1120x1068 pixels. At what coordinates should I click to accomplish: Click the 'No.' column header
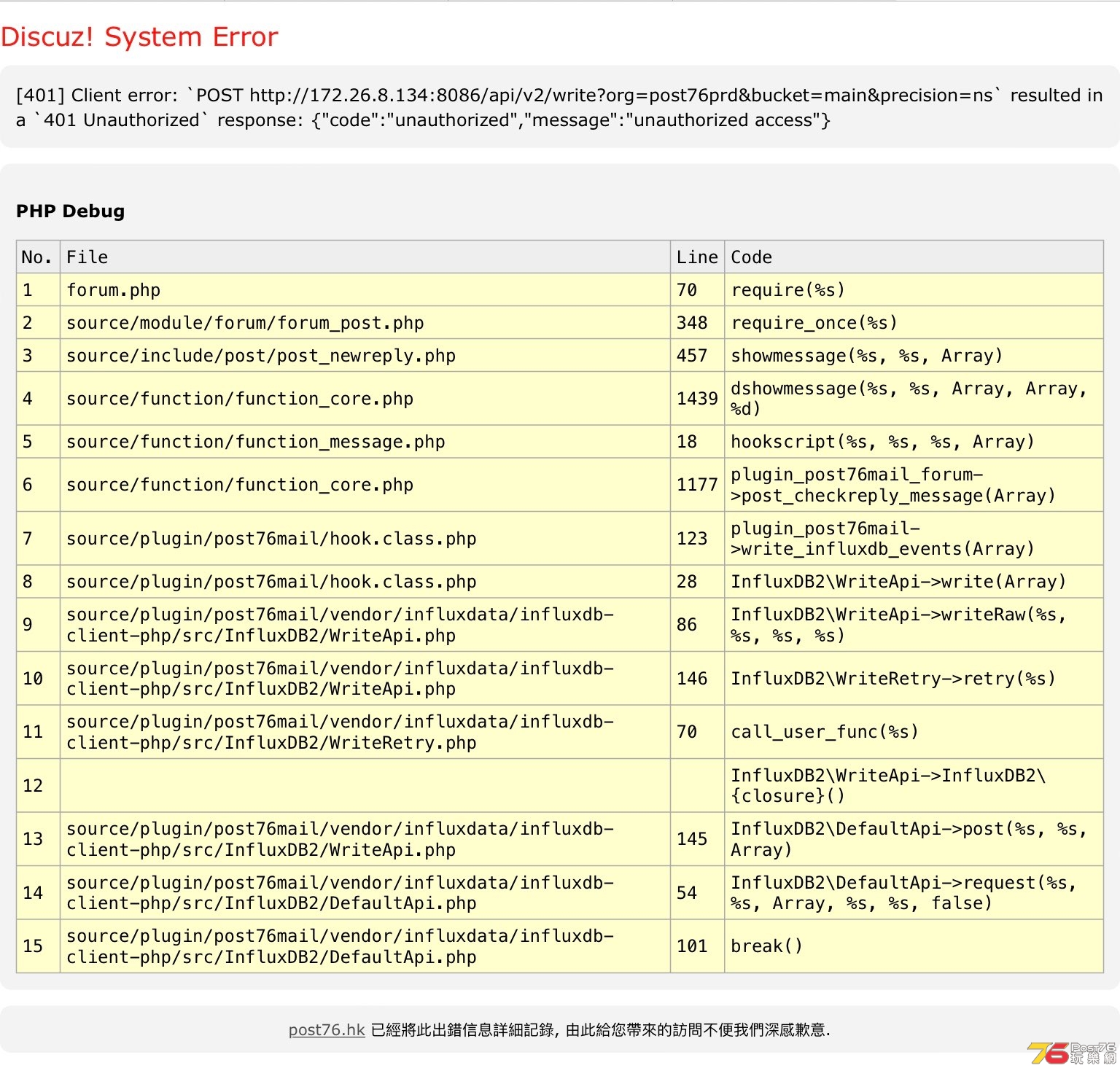pos(38,257)
